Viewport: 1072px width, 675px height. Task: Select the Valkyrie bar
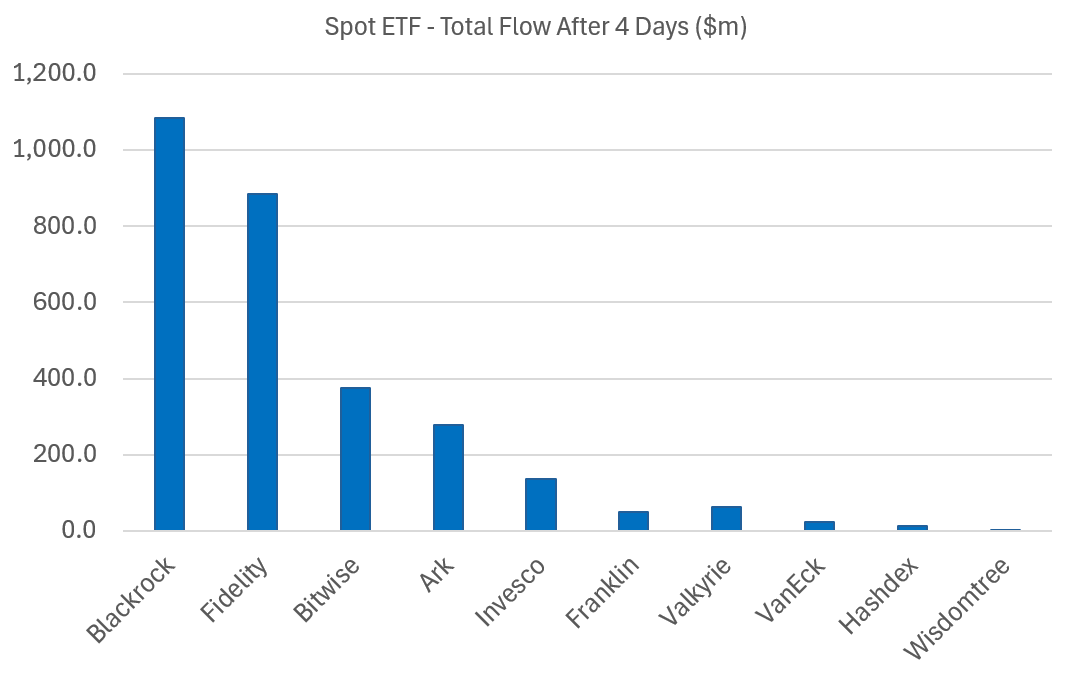[726, 518]
